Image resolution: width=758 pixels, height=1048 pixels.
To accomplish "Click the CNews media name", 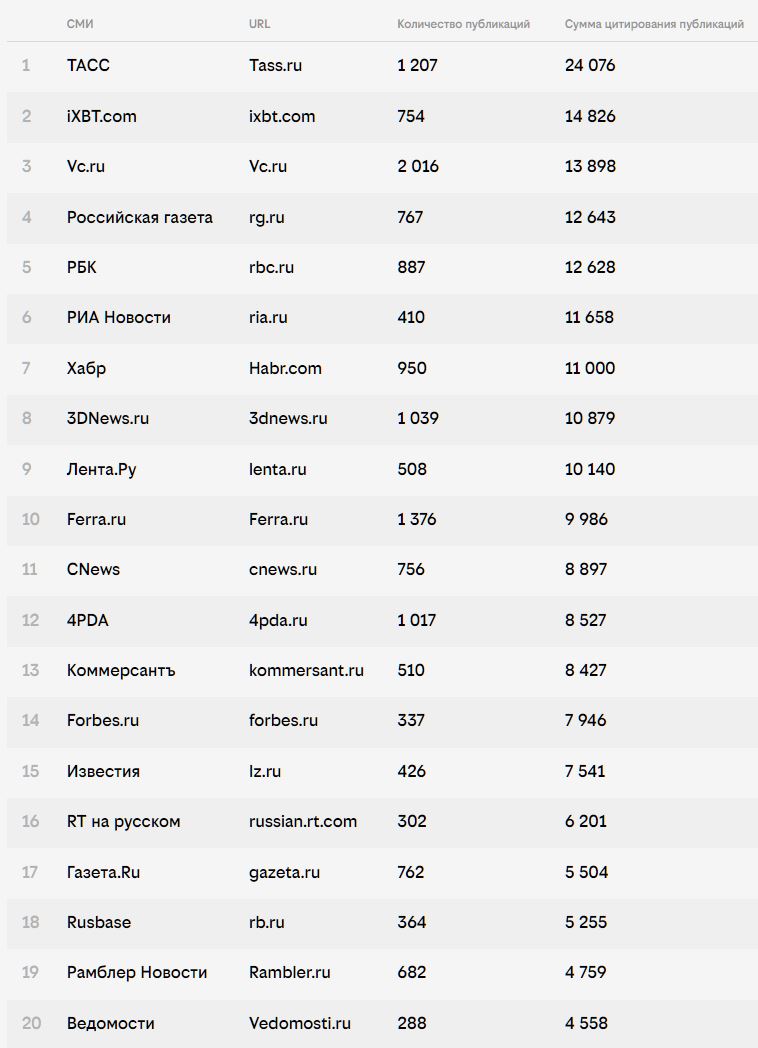I will coord(94,569).
